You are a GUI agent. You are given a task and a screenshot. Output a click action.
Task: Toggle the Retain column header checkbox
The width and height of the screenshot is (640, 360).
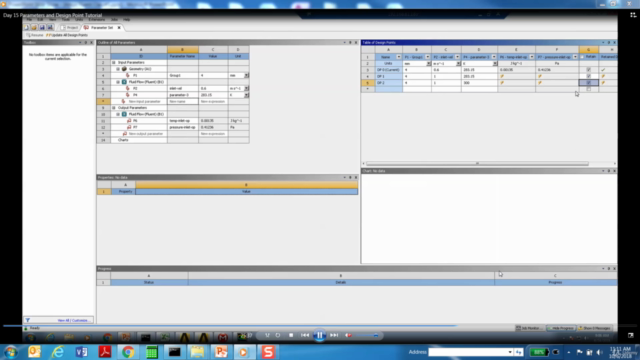click(x=582, y=57)
